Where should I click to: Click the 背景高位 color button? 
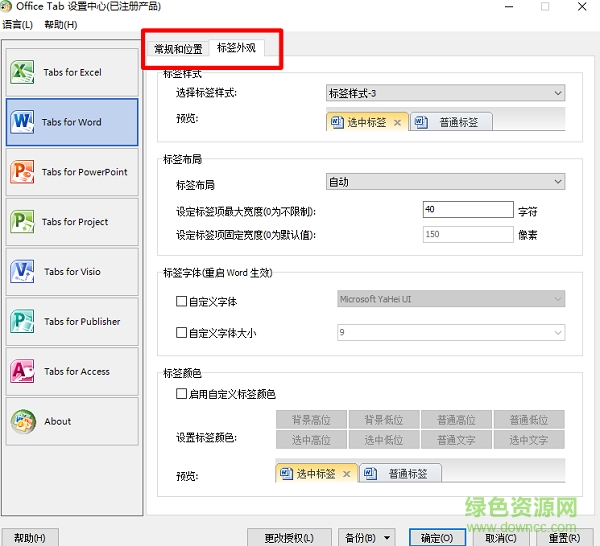tap(311, 420)
